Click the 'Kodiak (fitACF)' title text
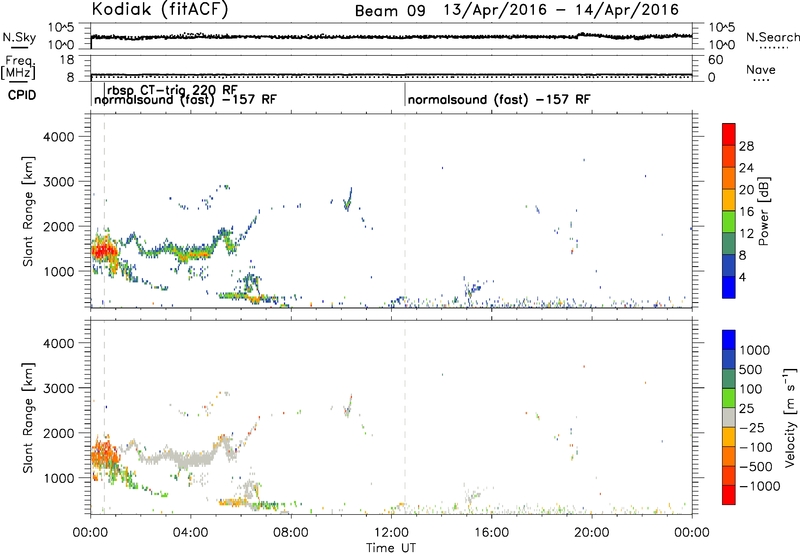The image size is (800, 554). [160, 10]
